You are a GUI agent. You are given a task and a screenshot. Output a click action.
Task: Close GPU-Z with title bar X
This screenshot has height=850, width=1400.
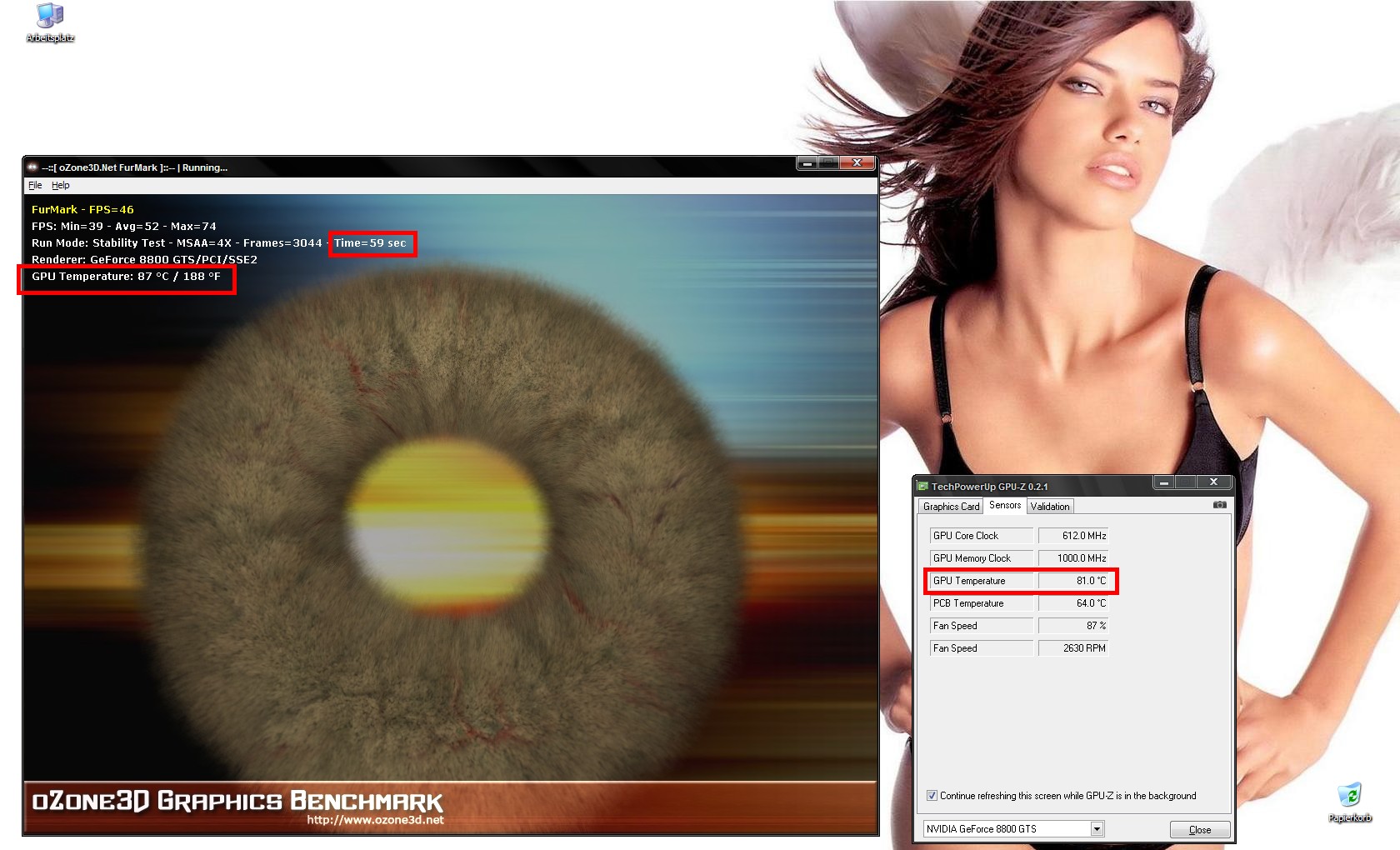click(x=1214, y=482)
